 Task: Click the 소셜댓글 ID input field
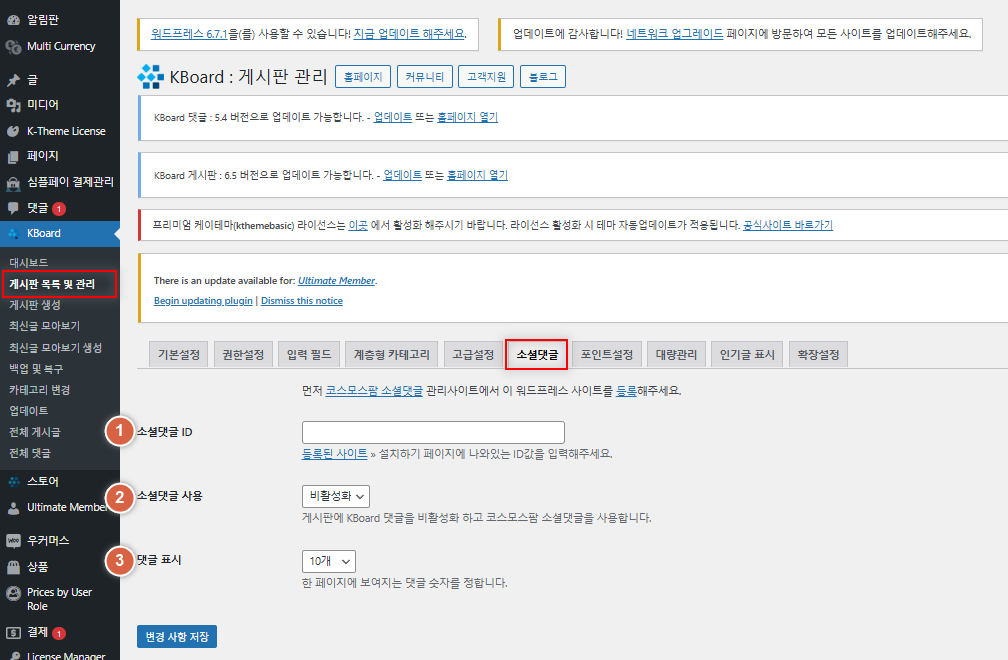(x=433, y=433)
